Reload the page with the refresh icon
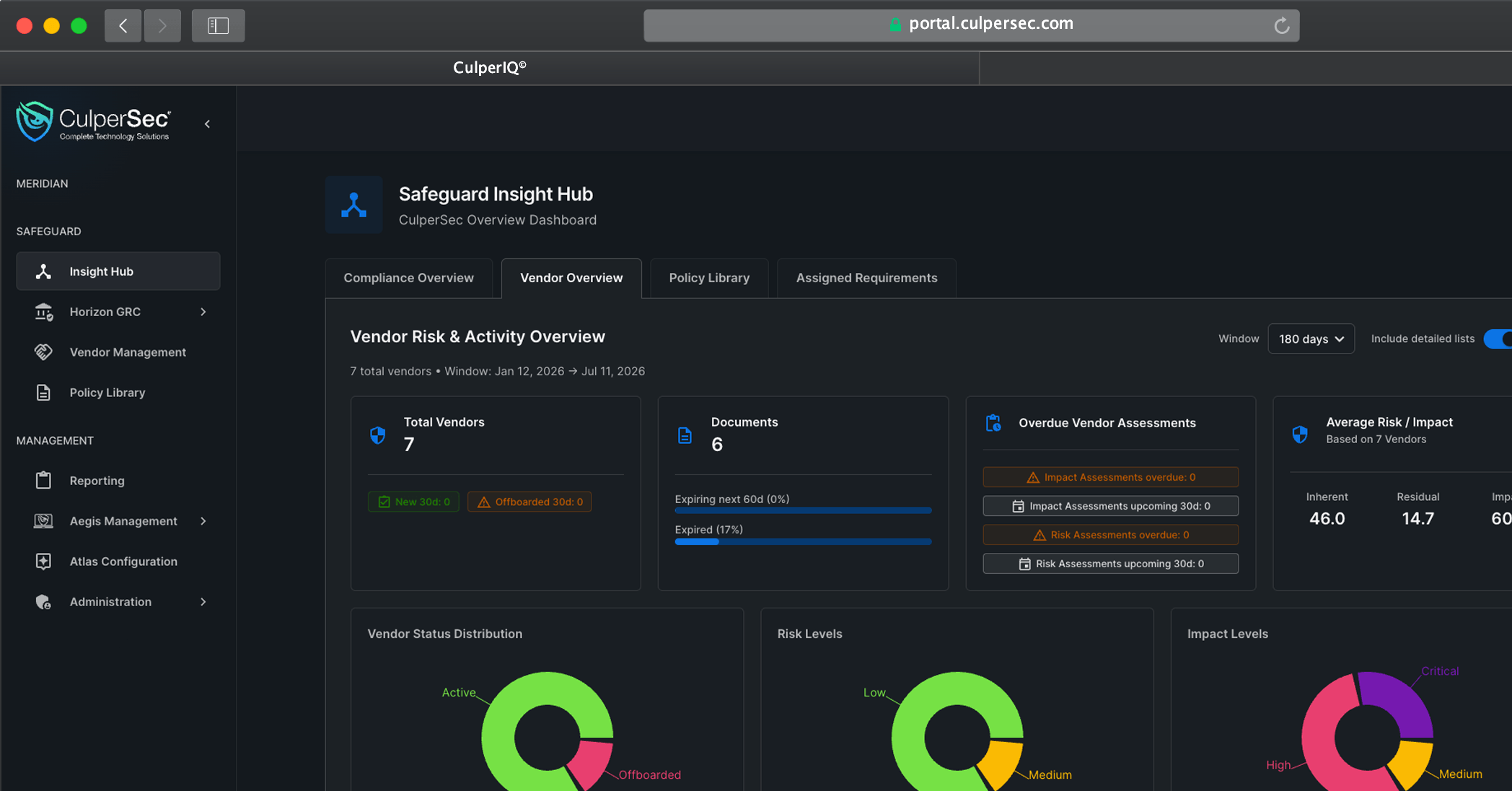 1281,26
